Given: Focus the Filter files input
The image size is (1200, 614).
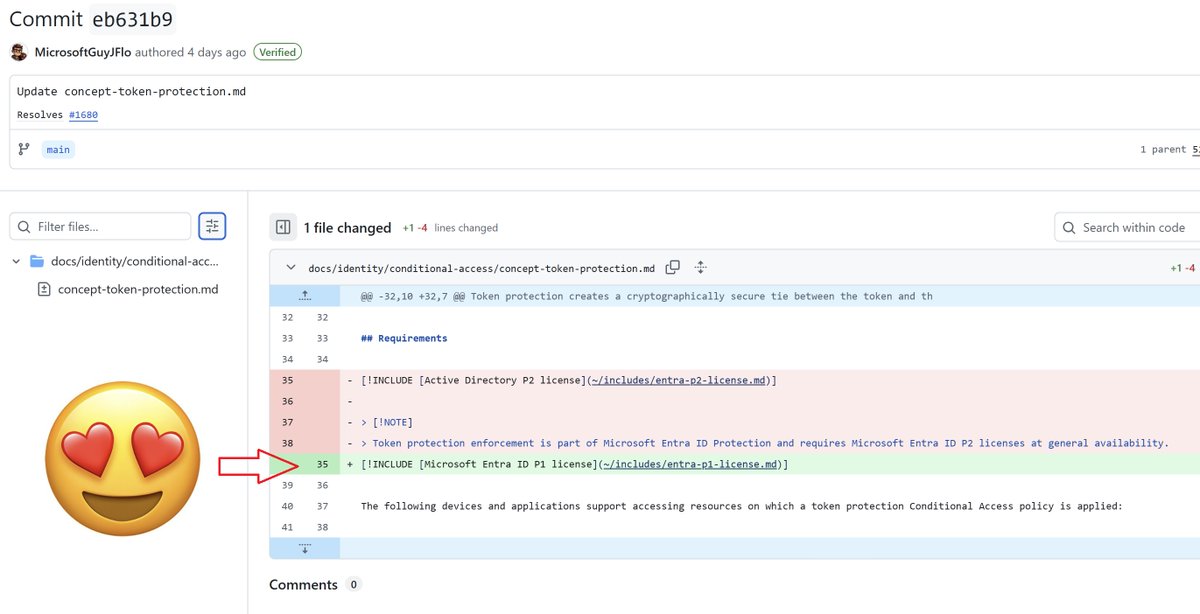Looking at the screenshot, I should tap(100, 227).
